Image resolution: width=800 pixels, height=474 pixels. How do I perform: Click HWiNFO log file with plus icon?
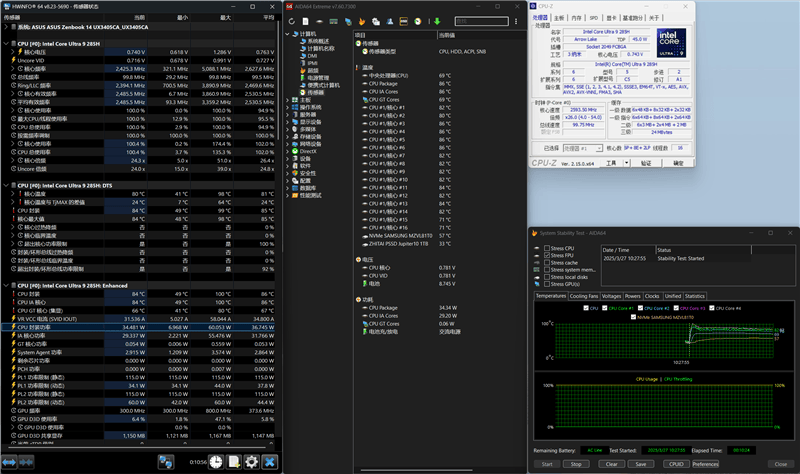234,462
